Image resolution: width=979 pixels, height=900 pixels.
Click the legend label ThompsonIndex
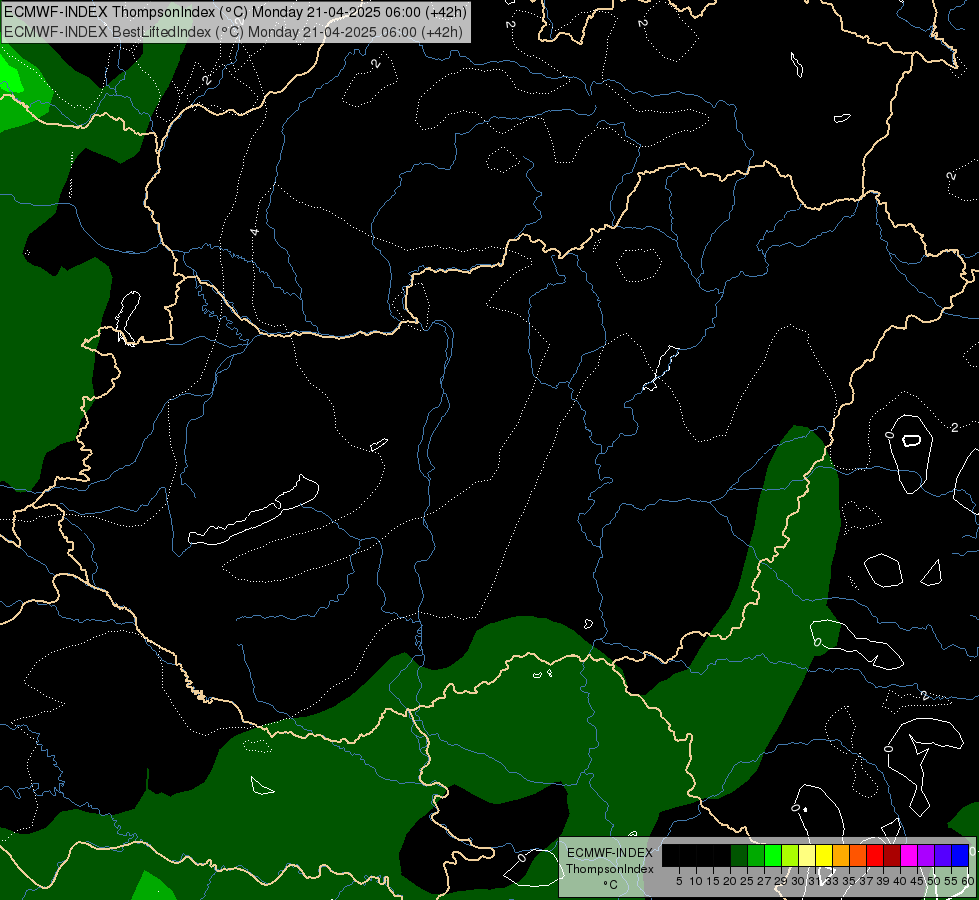click(x=609, y=869)
